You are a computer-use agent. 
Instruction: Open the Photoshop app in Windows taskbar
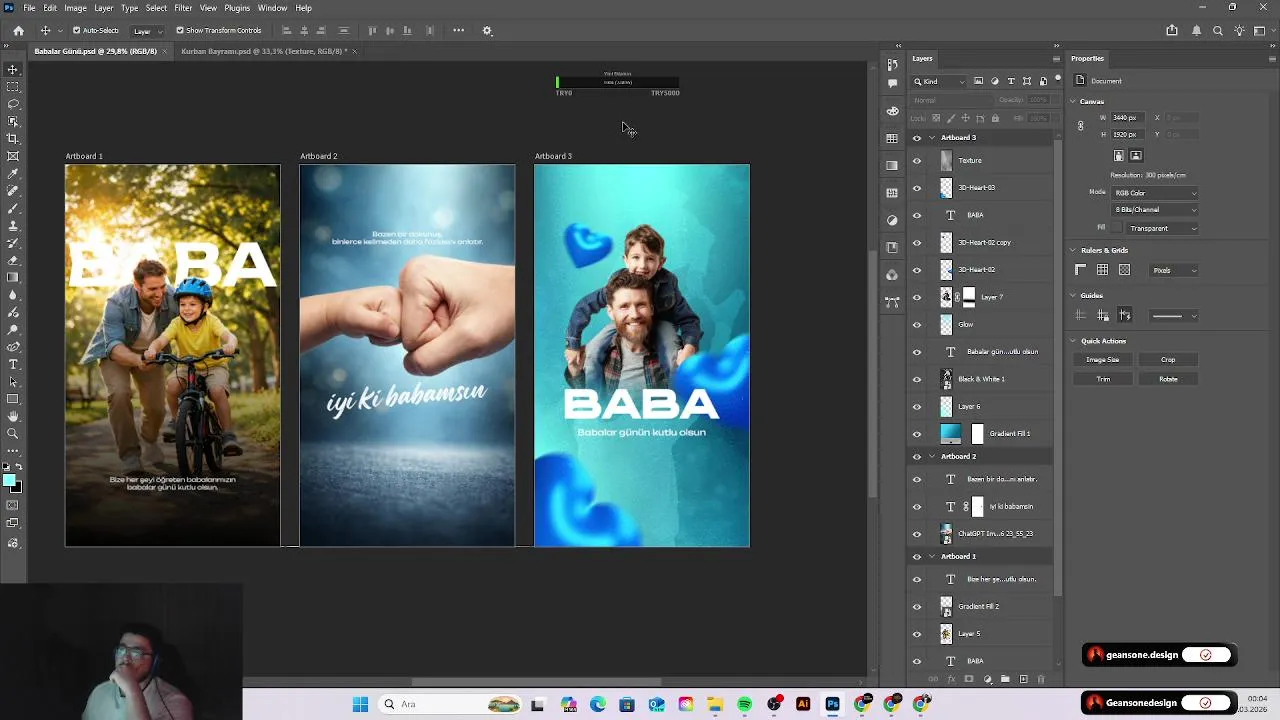pyautogui.click(x=832, y=704)
